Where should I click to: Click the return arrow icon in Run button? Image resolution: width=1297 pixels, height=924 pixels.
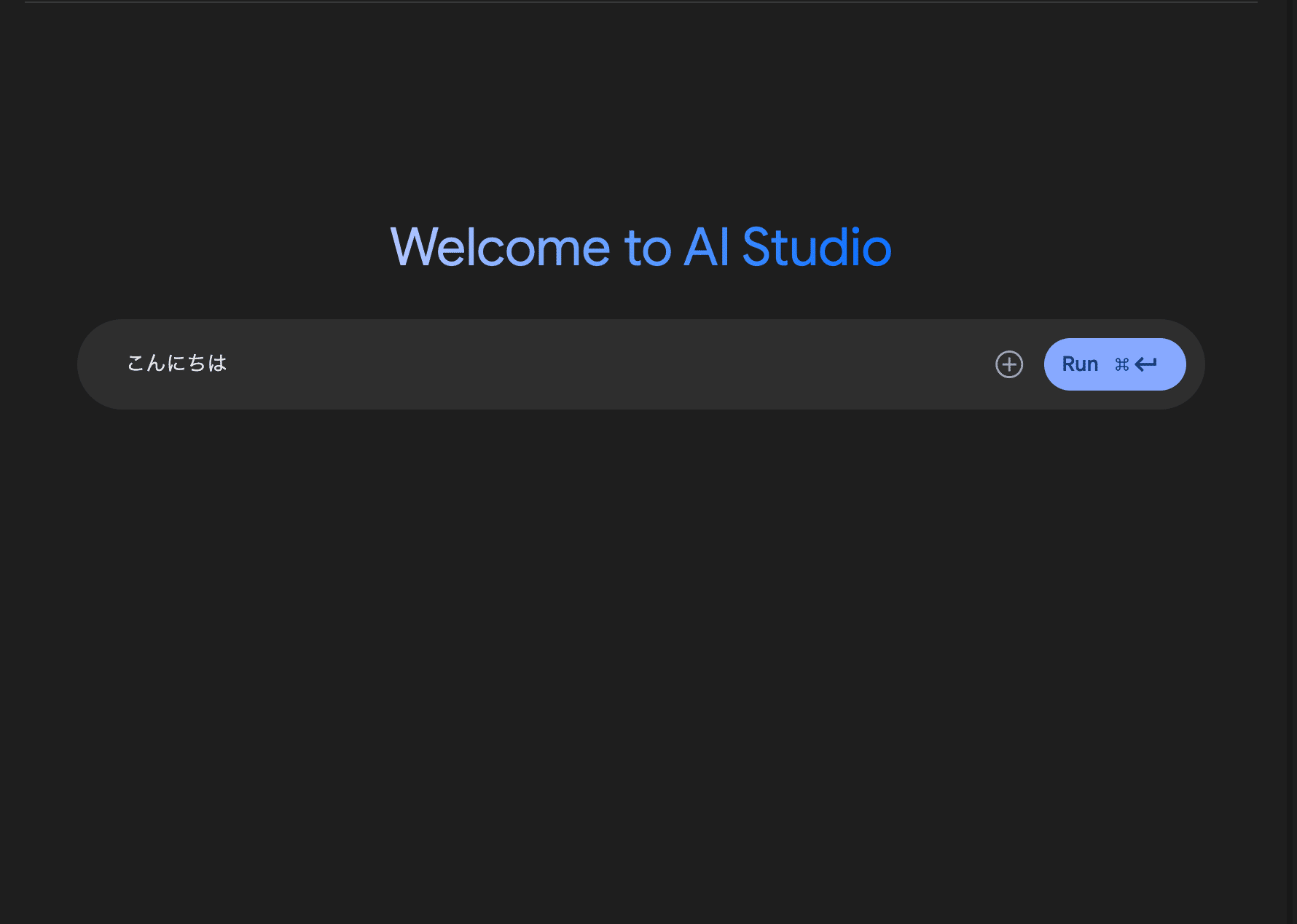coord(1146,364)
